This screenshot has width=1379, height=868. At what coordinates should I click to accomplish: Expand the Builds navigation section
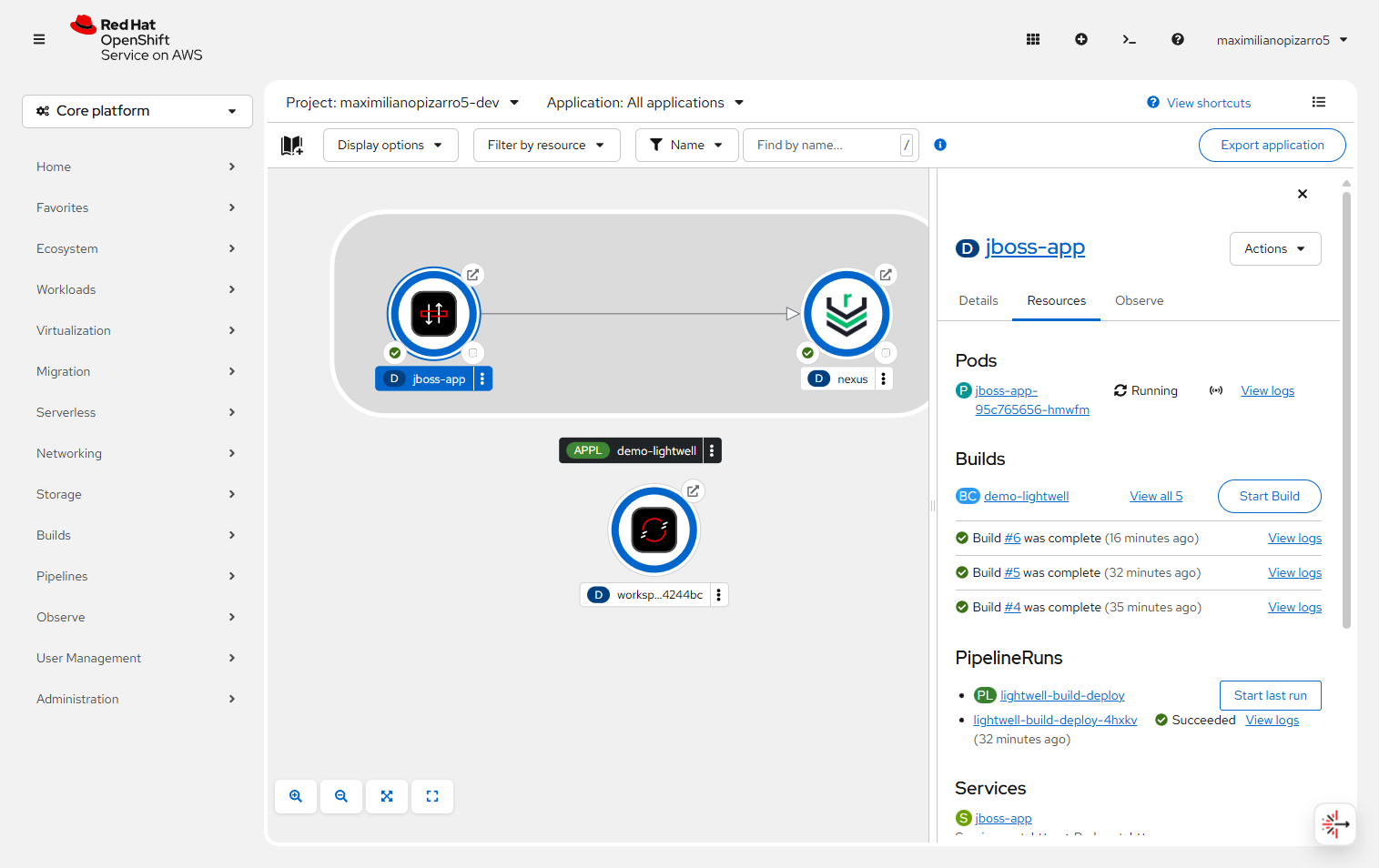pos(137,535)
